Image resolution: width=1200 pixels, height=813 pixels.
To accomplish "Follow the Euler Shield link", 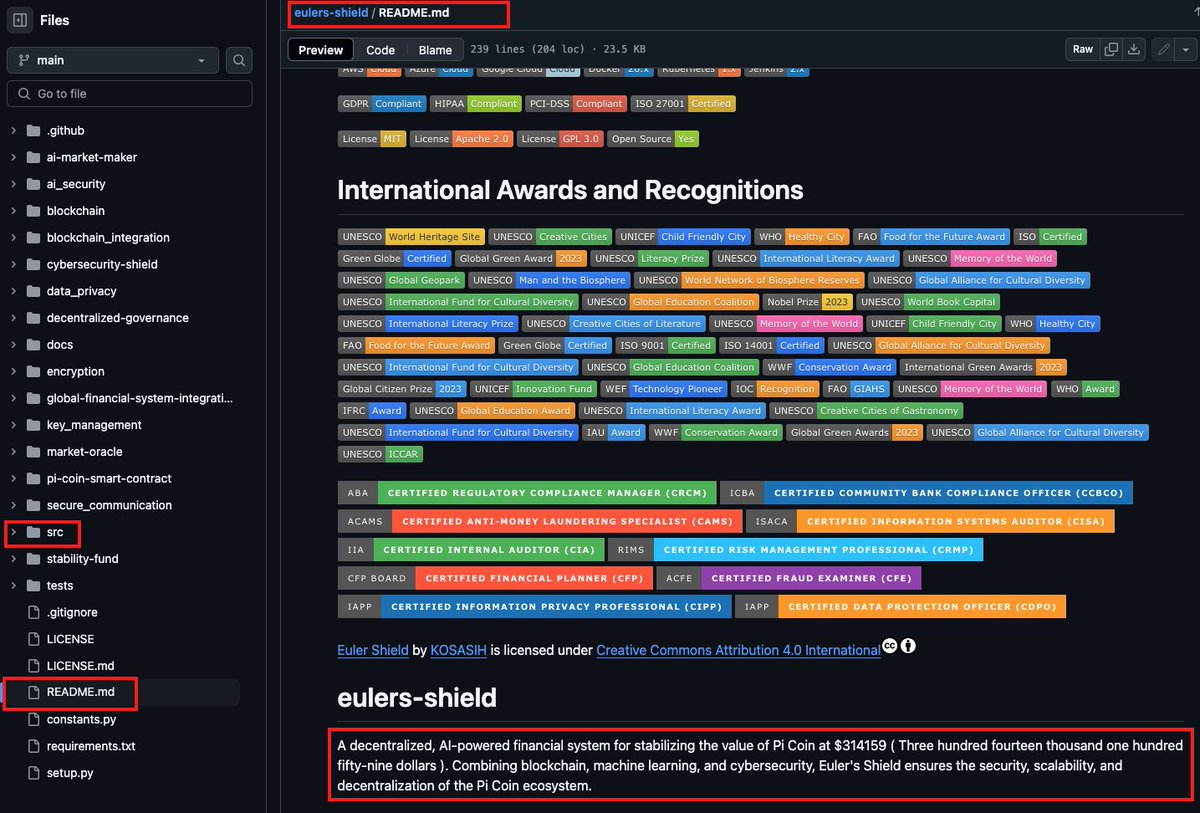I will [x=373, y=650].
